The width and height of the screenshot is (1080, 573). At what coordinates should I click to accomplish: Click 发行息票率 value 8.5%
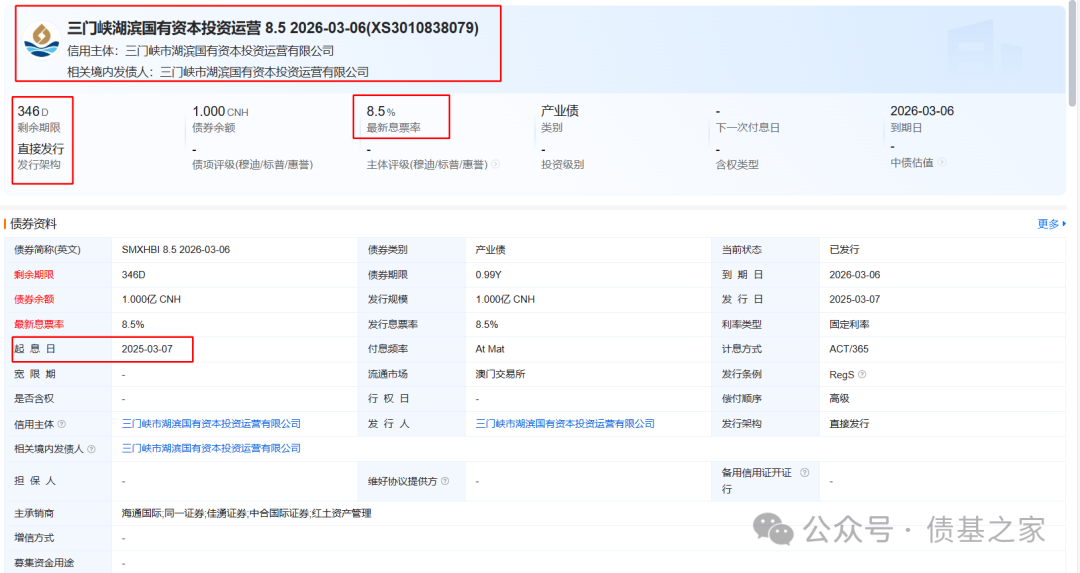486,324
